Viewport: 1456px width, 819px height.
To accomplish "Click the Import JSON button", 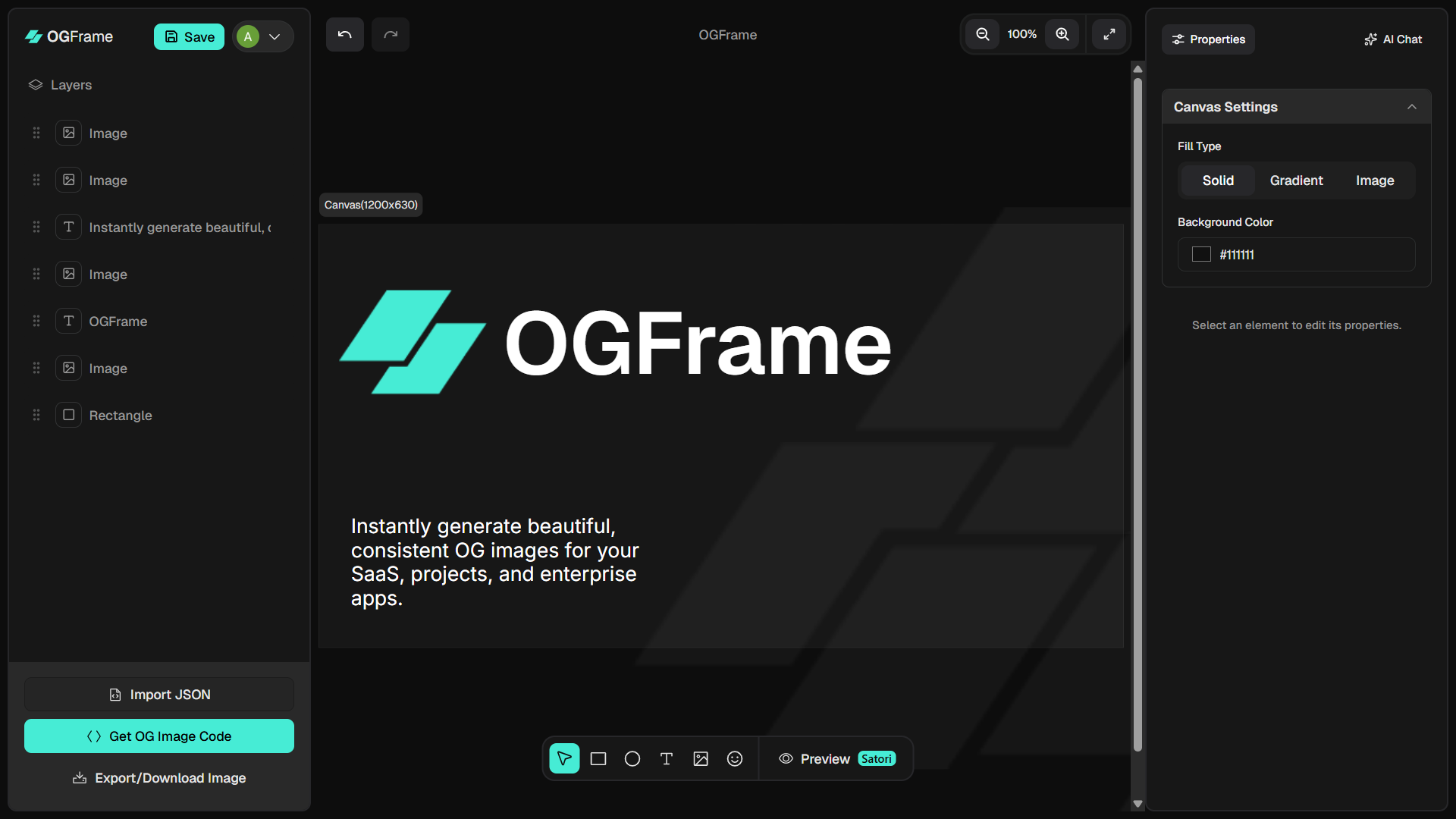I will click(x=158, y=694).
